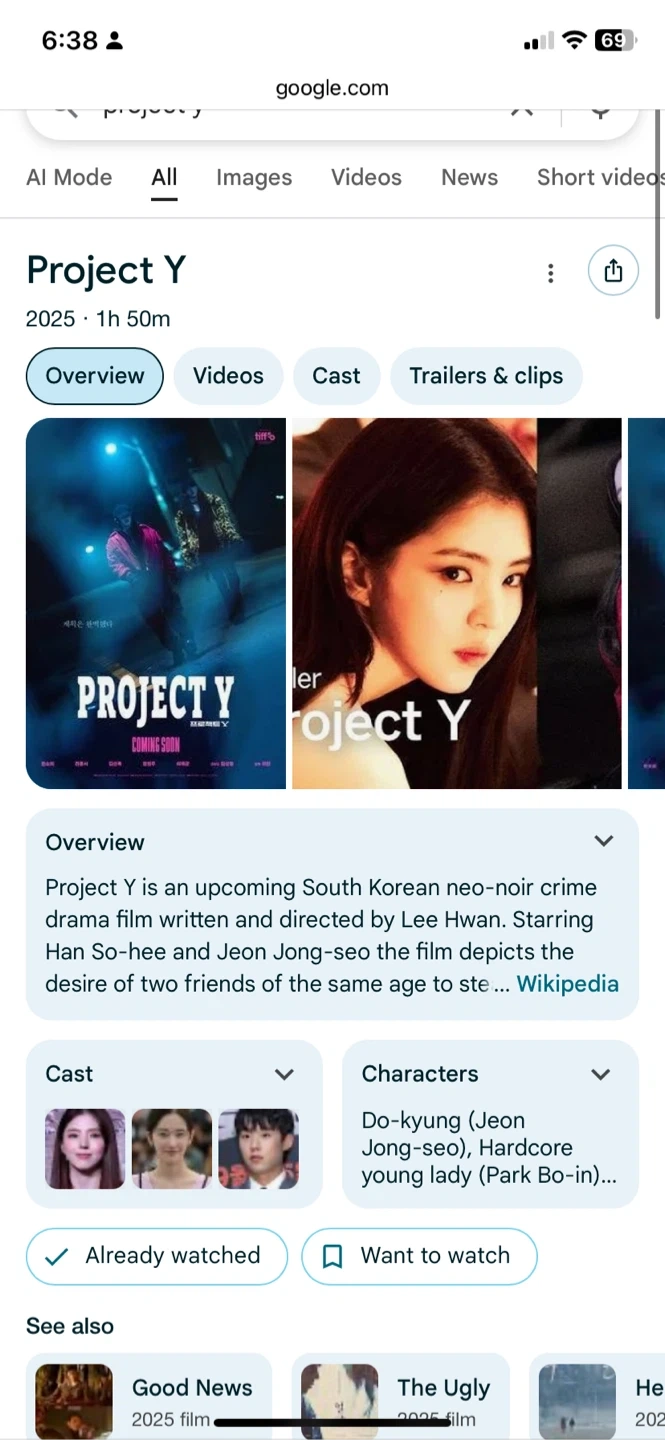Open the Project Y Coming Soon poster
This screenshot has height=1440, width=665.
156,603
